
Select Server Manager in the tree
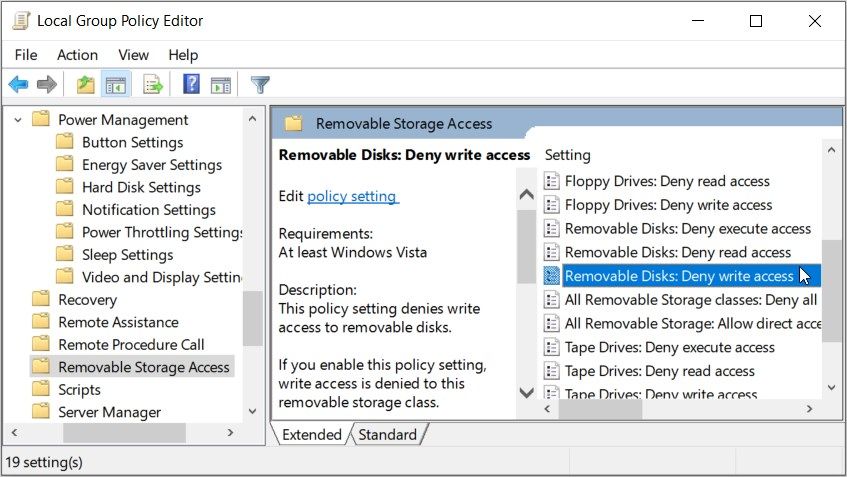[x=110, y=412]
